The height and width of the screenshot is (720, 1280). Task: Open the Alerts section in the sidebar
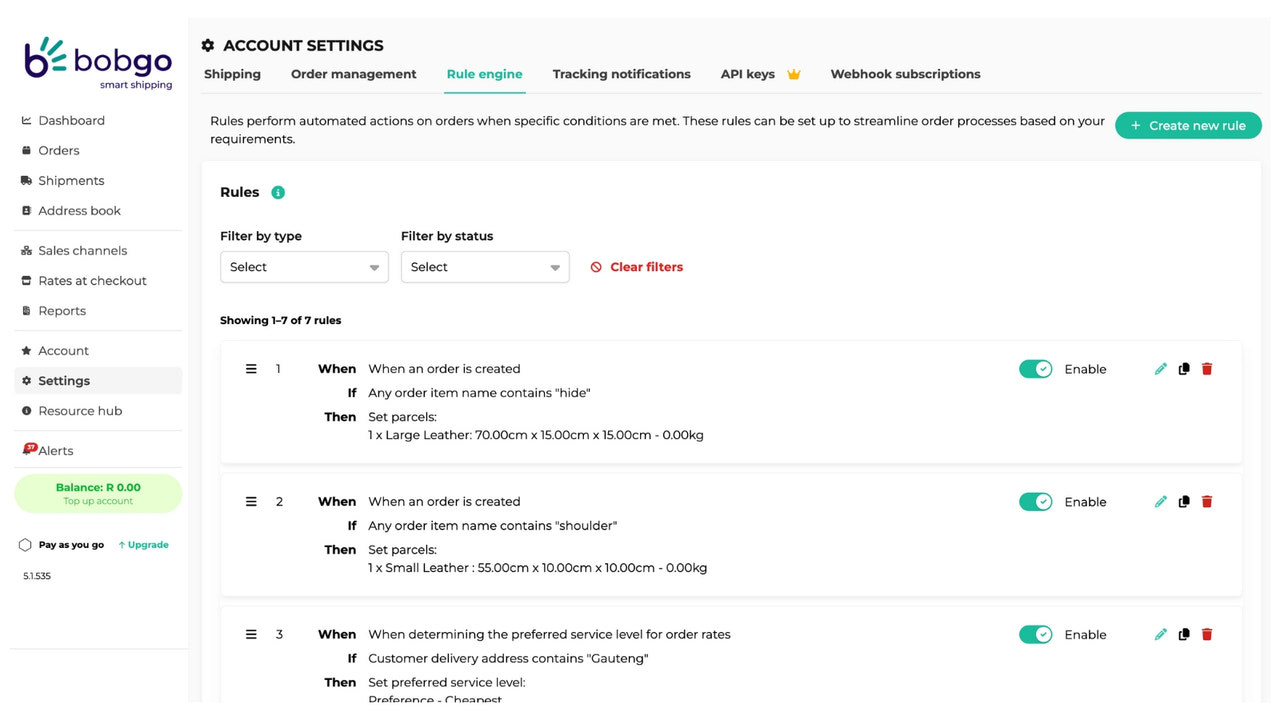55,450
